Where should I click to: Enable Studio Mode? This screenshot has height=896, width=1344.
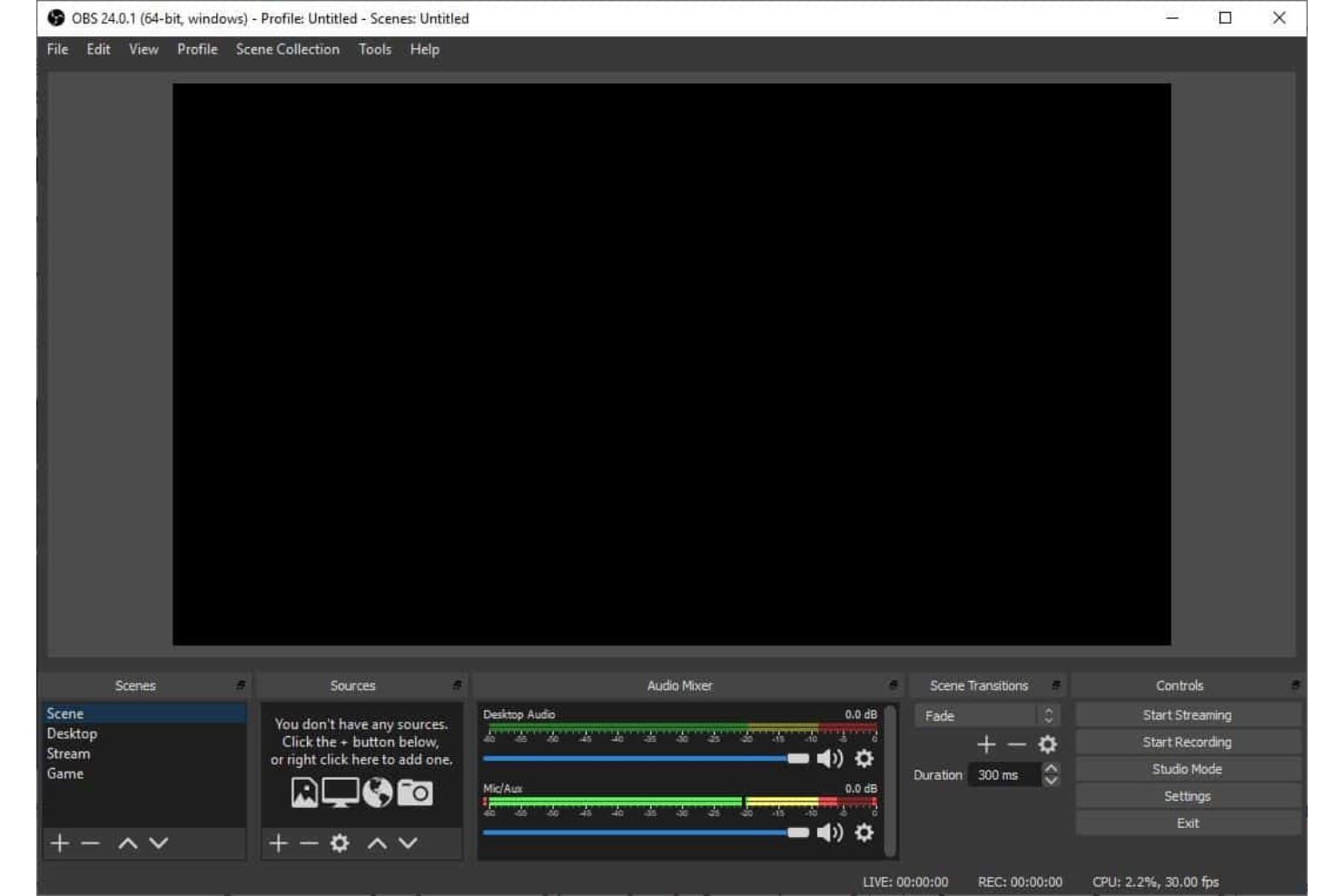(1186, 769)
